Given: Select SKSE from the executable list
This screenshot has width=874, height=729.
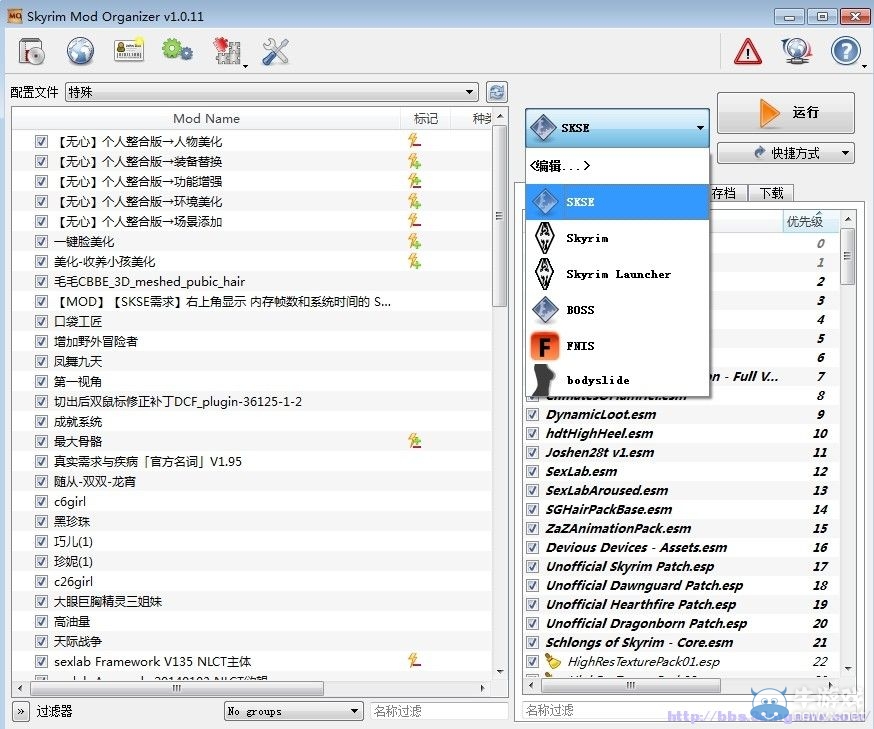Looking at the screenshot, I should [617, 202].
